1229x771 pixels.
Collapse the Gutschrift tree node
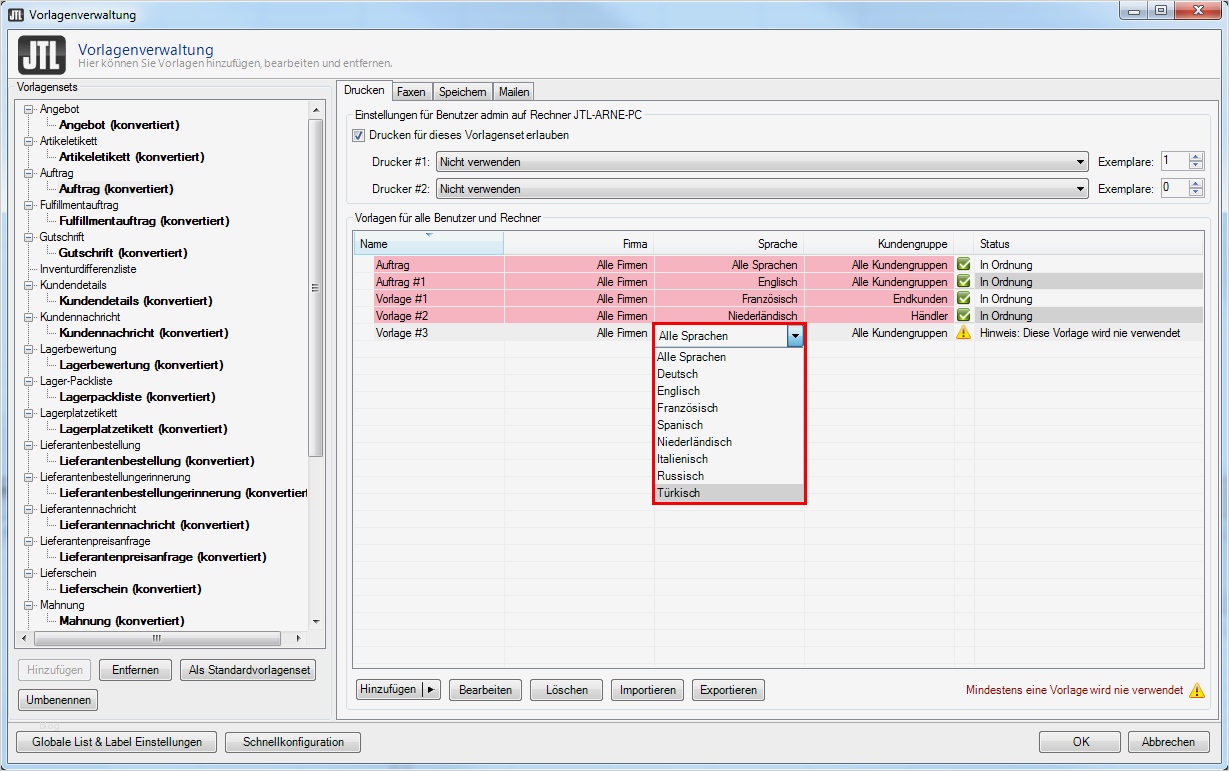pyautogui.click(x=29, y=237)
